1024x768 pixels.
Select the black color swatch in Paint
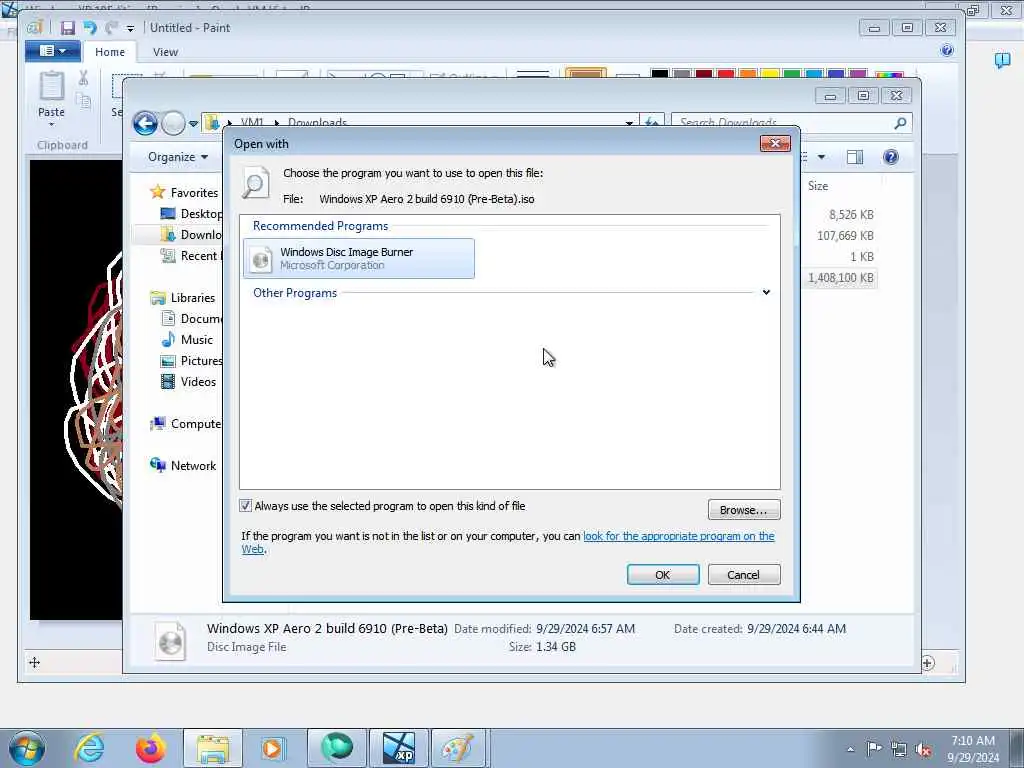pos(660,74)
